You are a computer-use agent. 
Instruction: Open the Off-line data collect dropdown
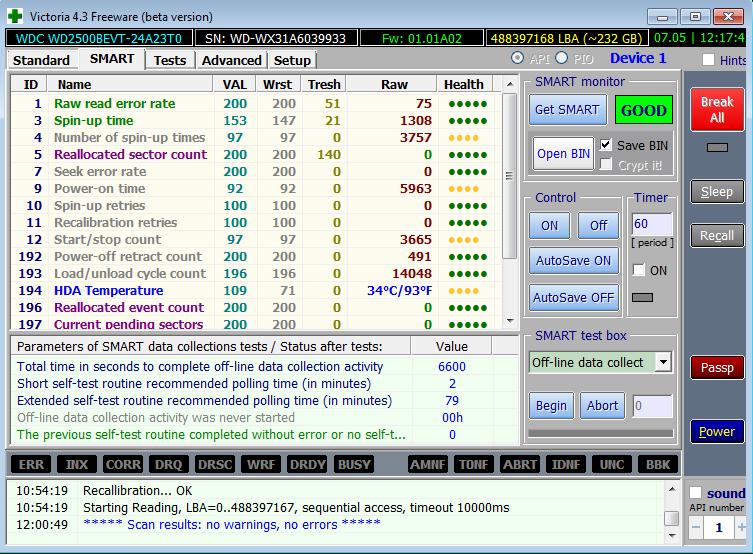tap(663, 362)
